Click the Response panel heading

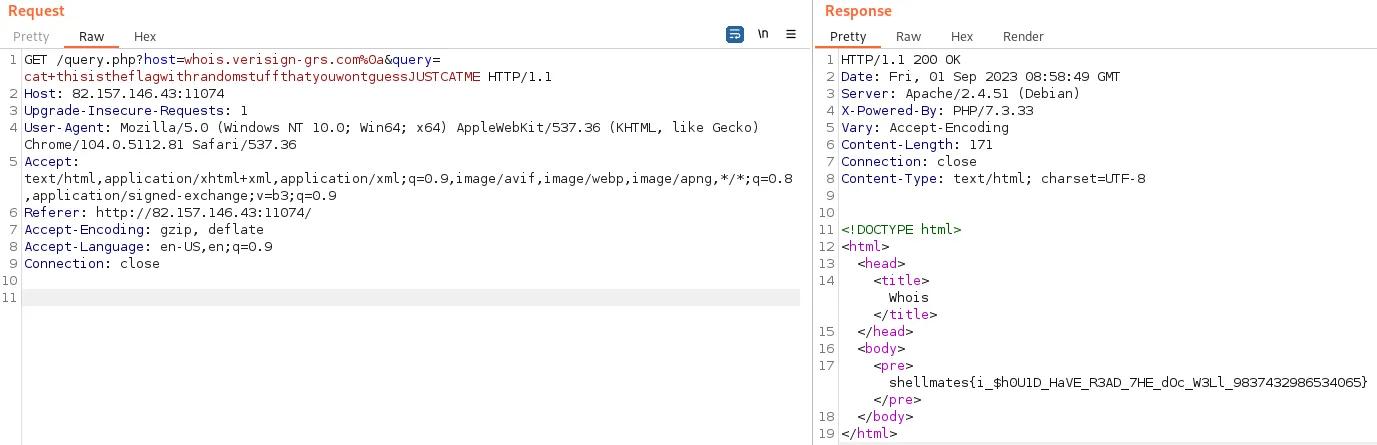pos(858,11)
